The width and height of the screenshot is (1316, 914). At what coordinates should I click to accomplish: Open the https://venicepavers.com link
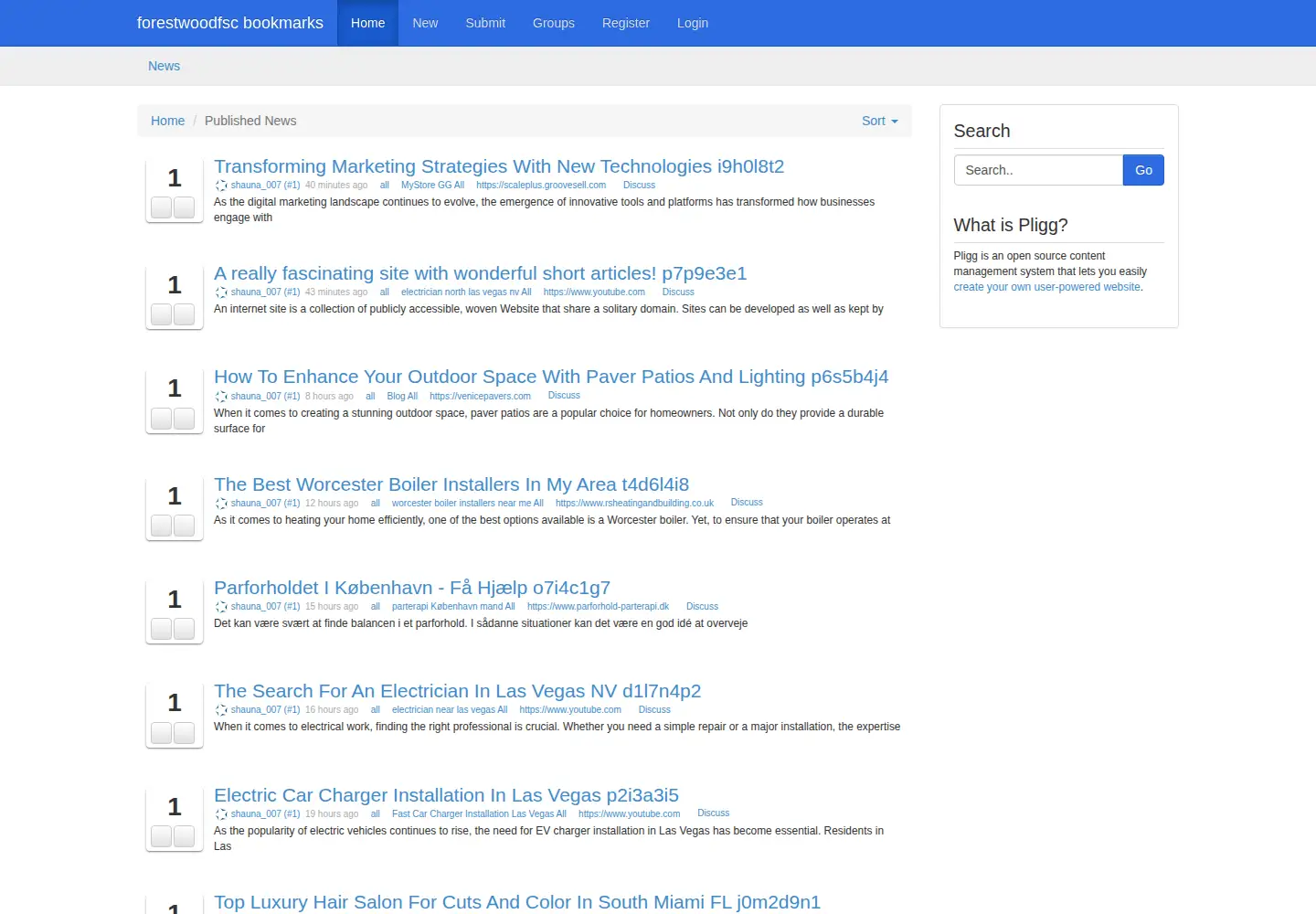480,397
